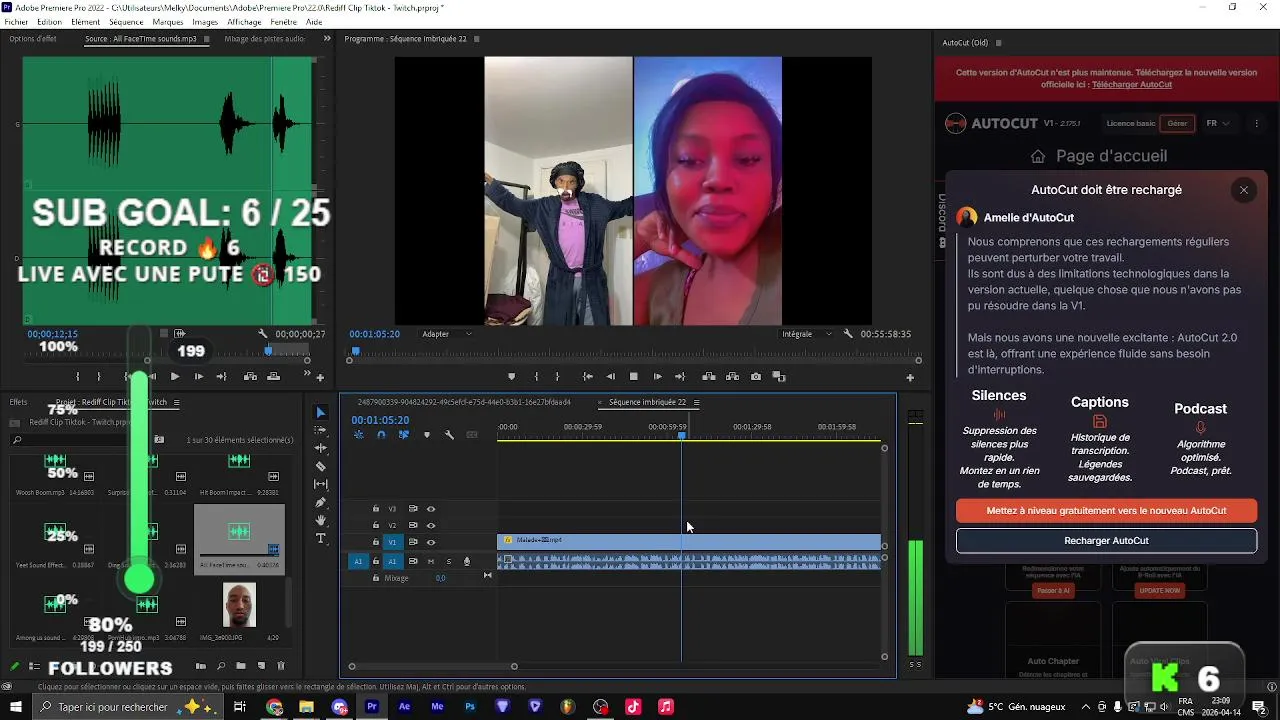
Task: Play the clip in Source monitor
Action: [x=175, y=377]
